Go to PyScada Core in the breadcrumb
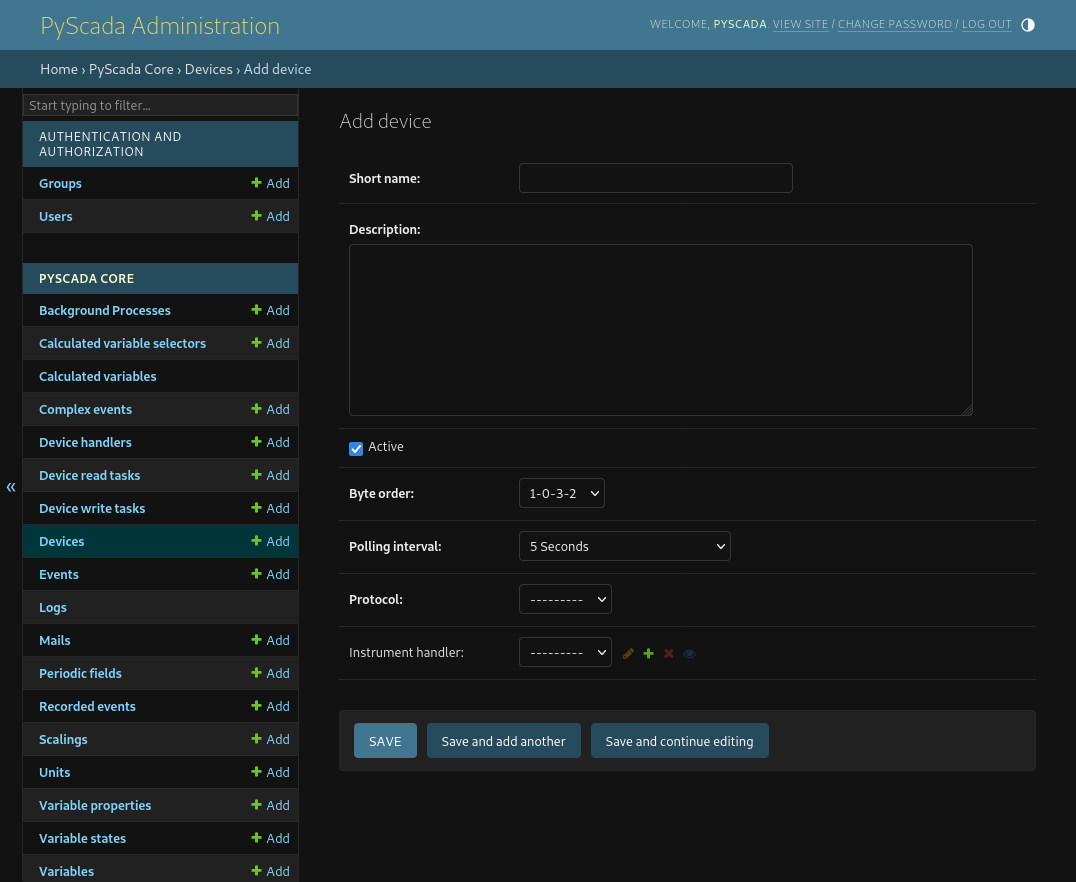The image size is (1076, 882). tap(131, 69)
